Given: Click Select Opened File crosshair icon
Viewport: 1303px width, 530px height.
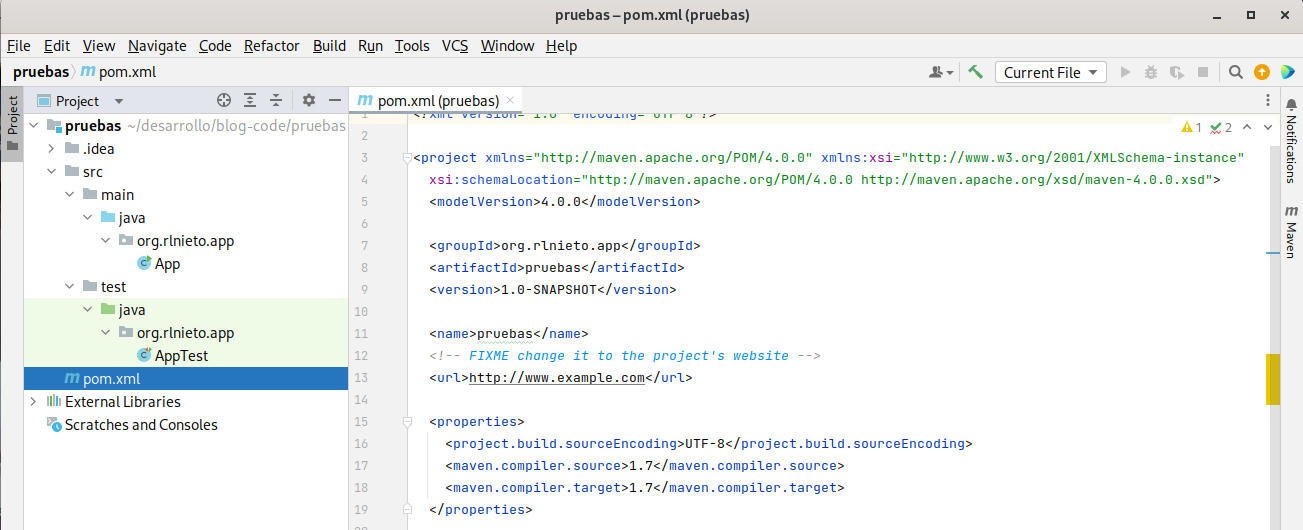Looking at the screenshot, I should coord(224,100).
